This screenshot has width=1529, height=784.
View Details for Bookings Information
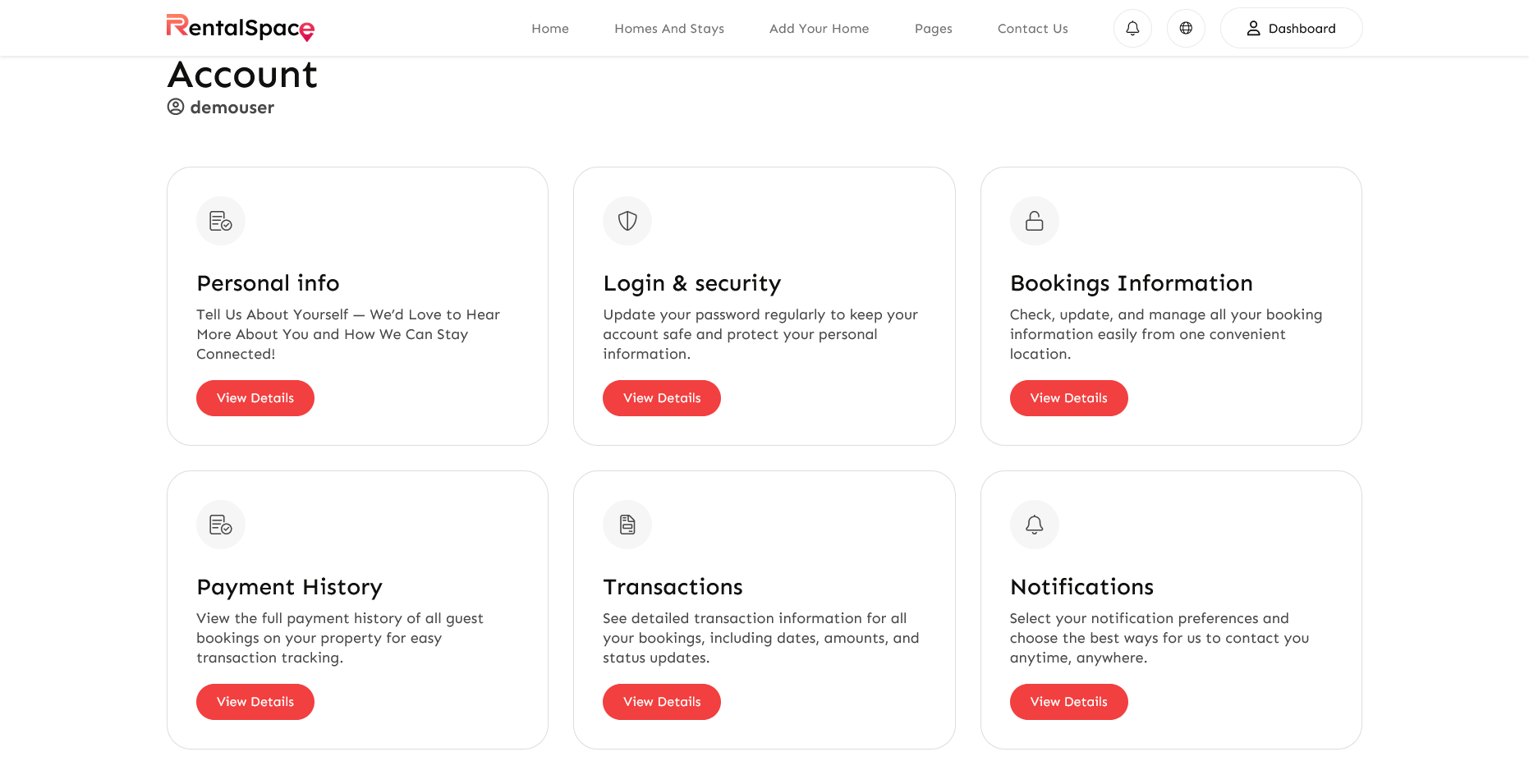[1069, 398]
